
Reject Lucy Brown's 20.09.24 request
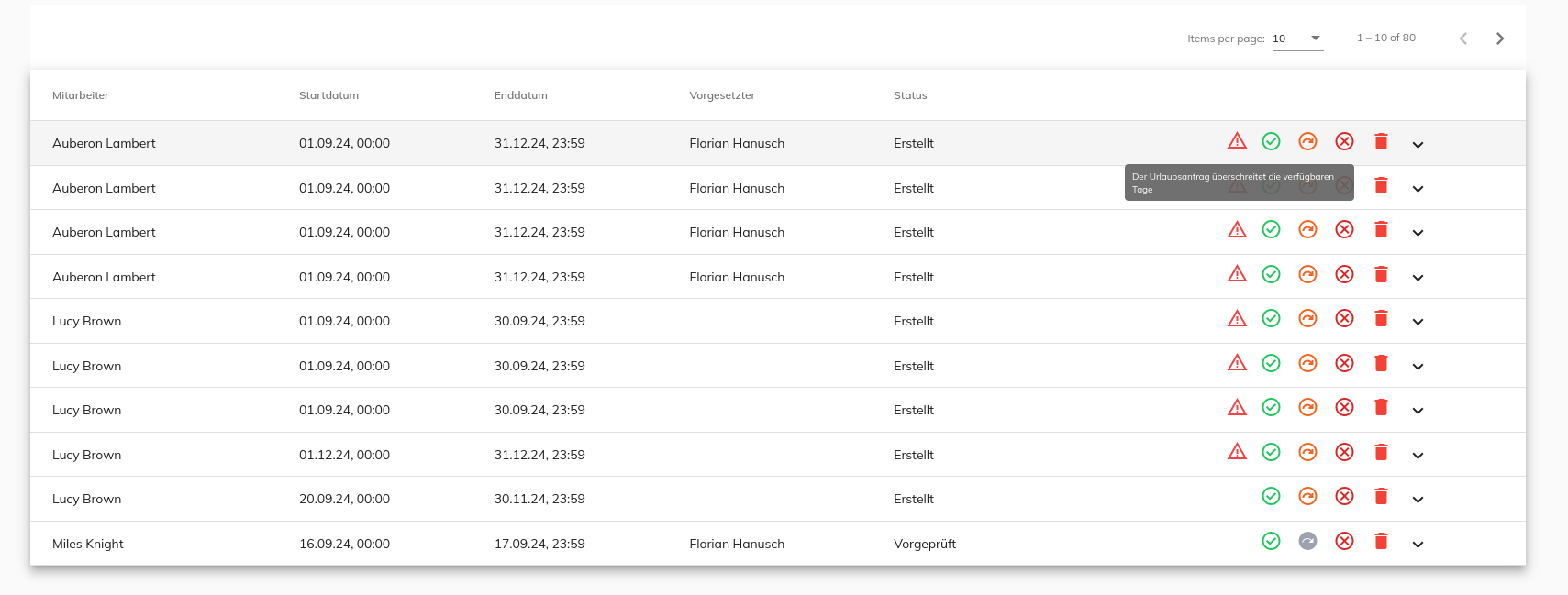1344,496
